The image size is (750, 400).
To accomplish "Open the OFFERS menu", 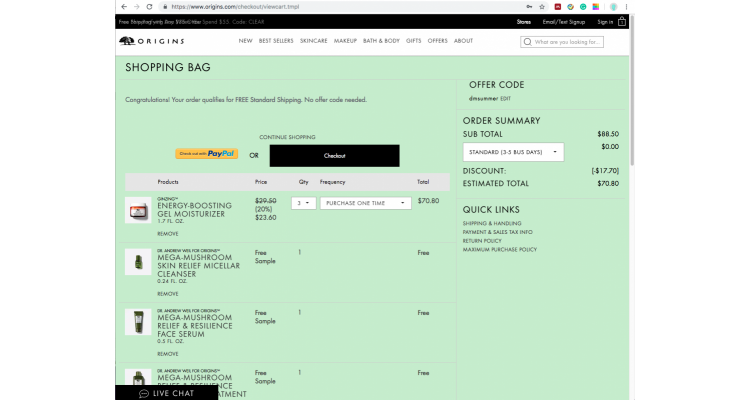I will click(437, 41).
